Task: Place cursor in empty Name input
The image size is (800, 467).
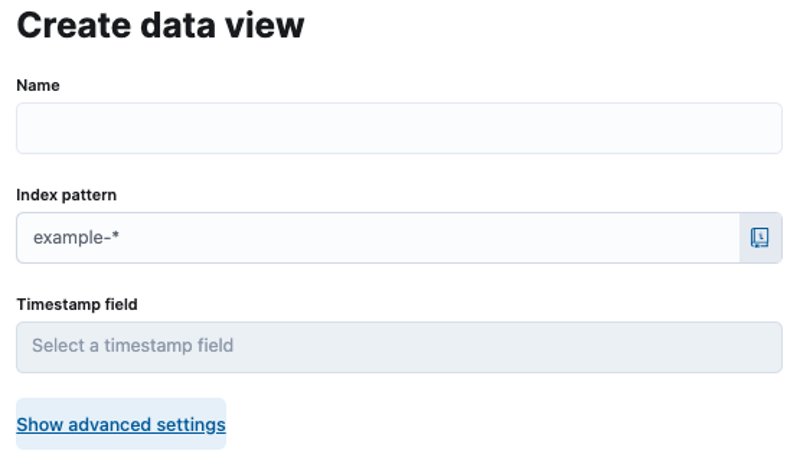Action: tap(399, 128)
